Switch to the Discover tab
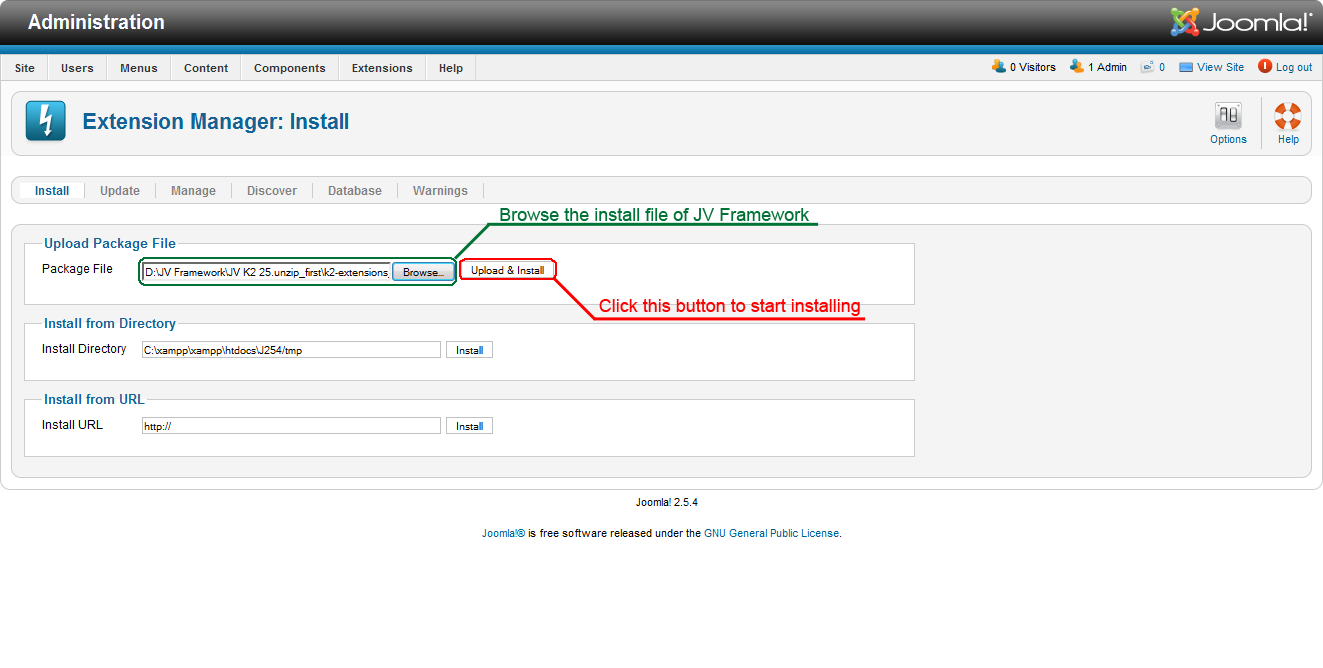 [272, 191]
